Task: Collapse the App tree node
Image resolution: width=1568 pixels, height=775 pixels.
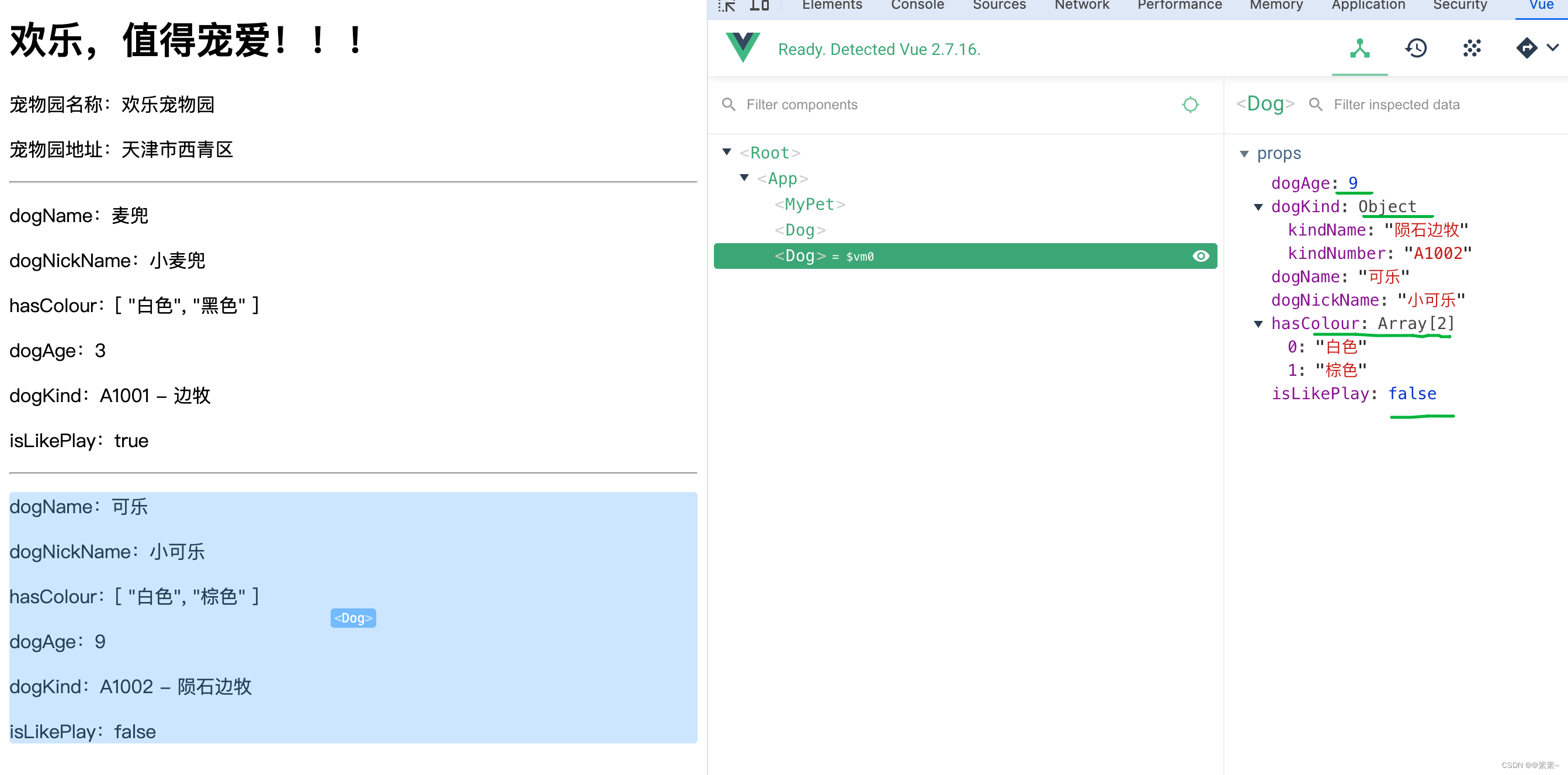Action: (x=744, y=178)
